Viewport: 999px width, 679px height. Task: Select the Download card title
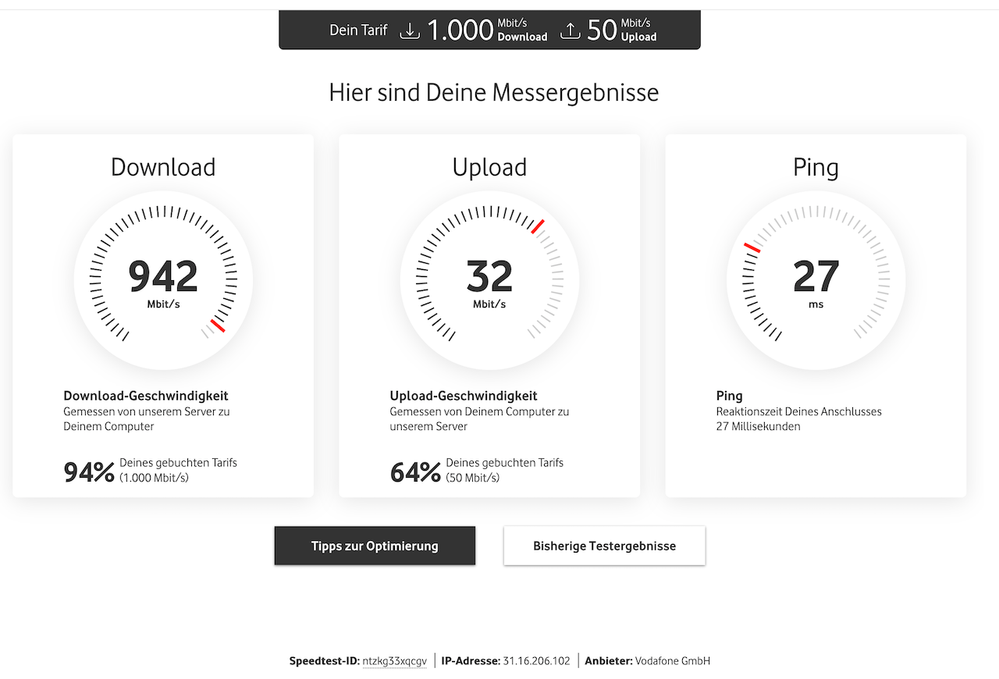click(x=163, y=168)
